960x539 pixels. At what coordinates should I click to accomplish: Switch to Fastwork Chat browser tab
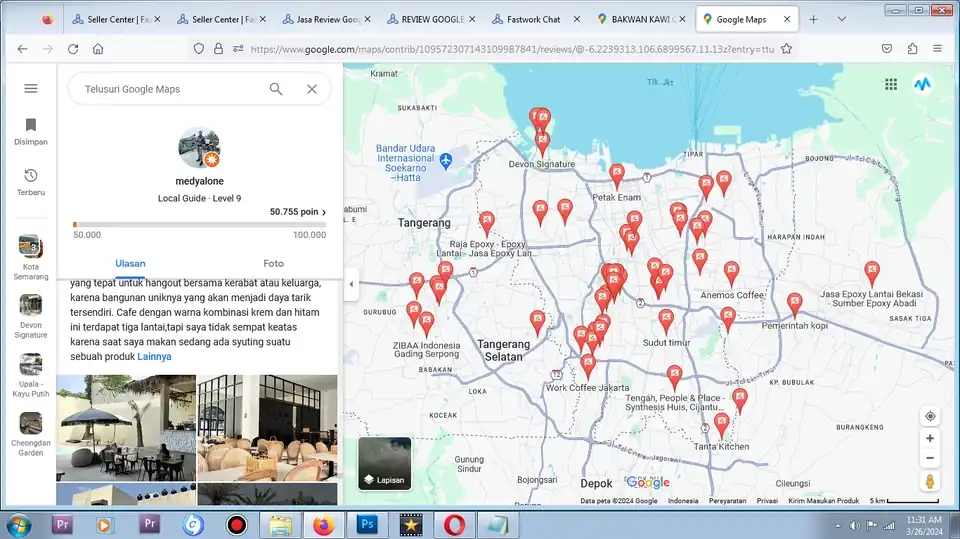pos(533,19)
